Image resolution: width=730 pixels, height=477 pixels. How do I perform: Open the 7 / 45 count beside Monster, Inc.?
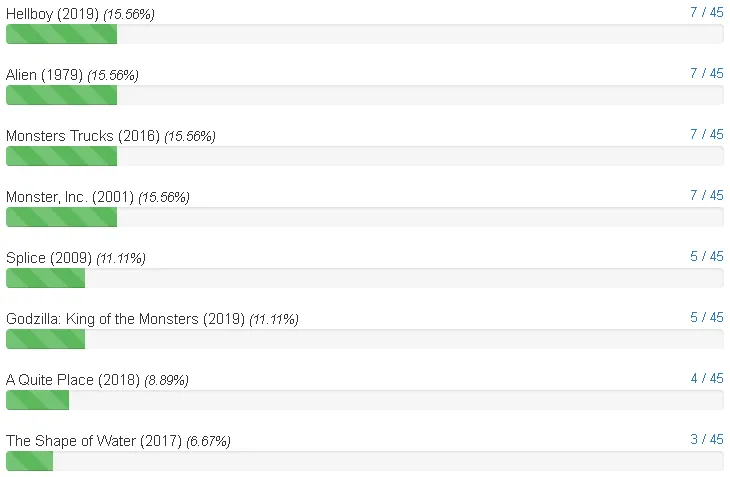[707, 195]
